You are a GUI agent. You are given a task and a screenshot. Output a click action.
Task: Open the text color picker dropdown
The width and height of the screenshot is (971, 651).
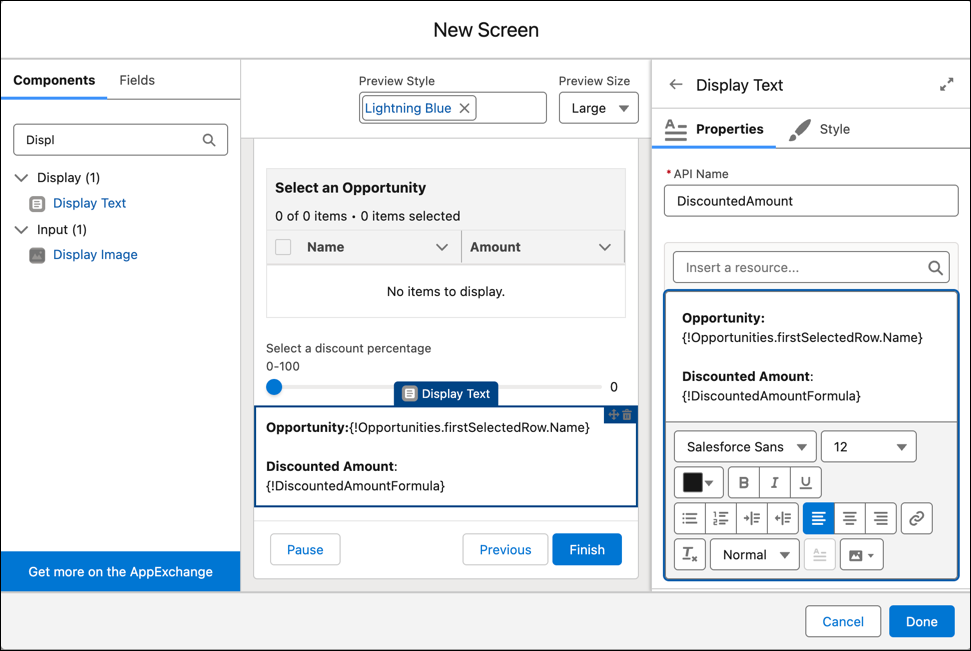click(x=699, y=483)
